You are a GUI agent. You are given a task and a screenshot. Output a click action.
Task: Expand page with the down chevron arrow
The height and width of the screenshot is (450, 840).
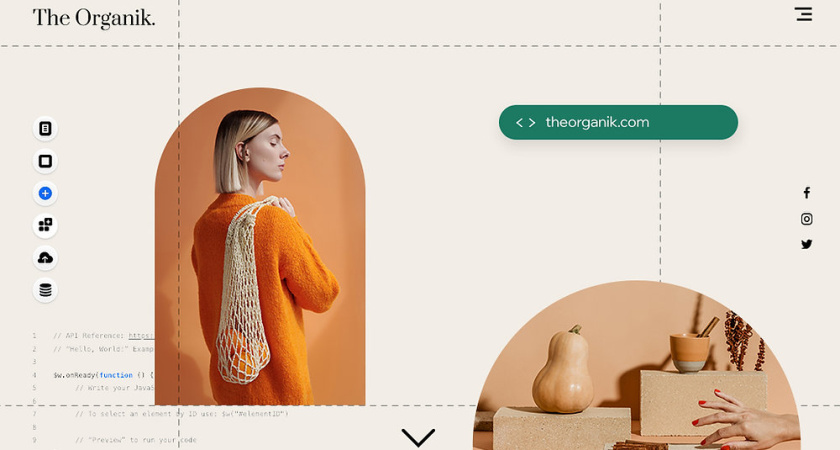click(x=418, y=437)
